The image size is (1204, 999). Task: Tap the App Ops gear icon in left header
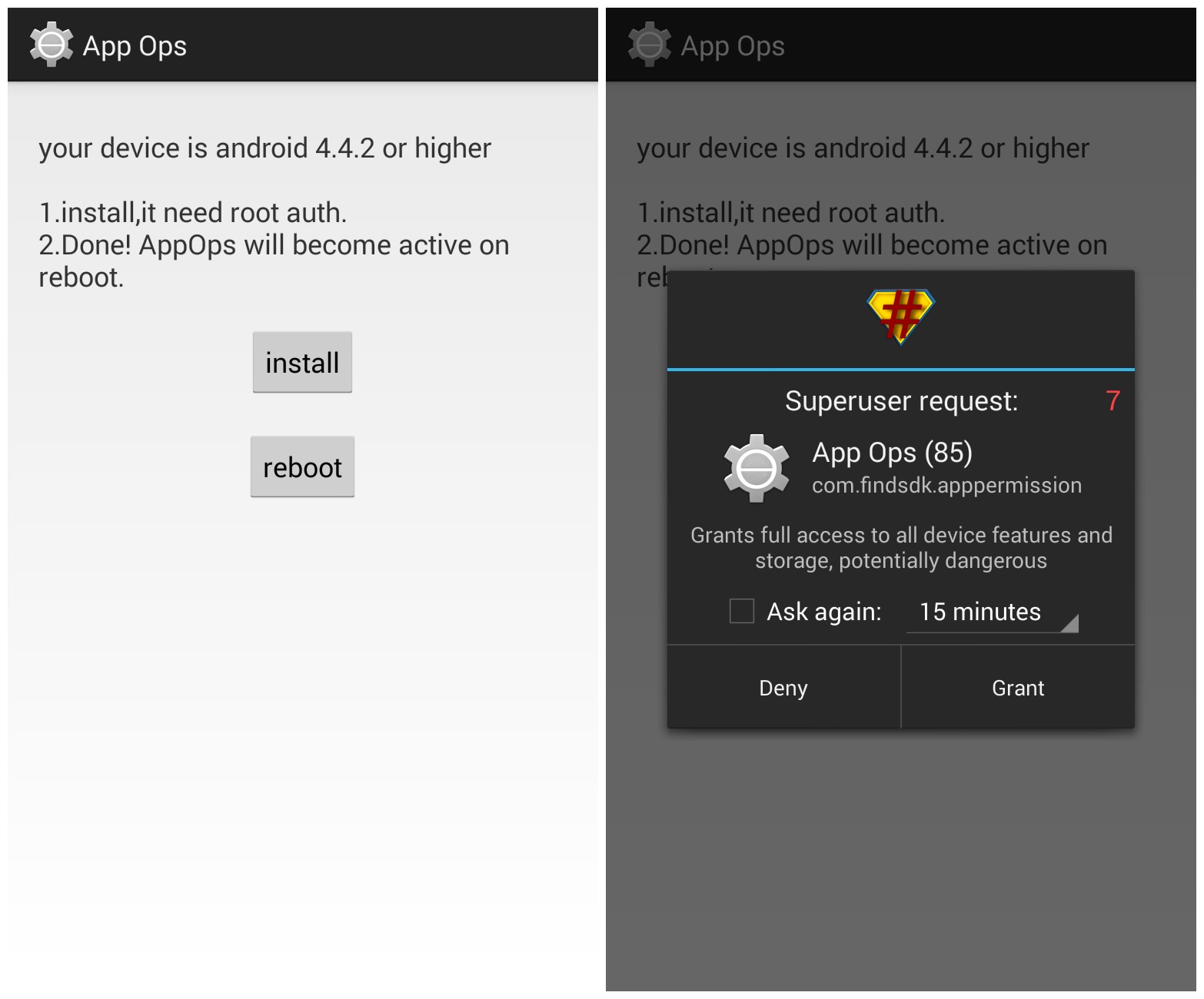click(x=51, y=45)
